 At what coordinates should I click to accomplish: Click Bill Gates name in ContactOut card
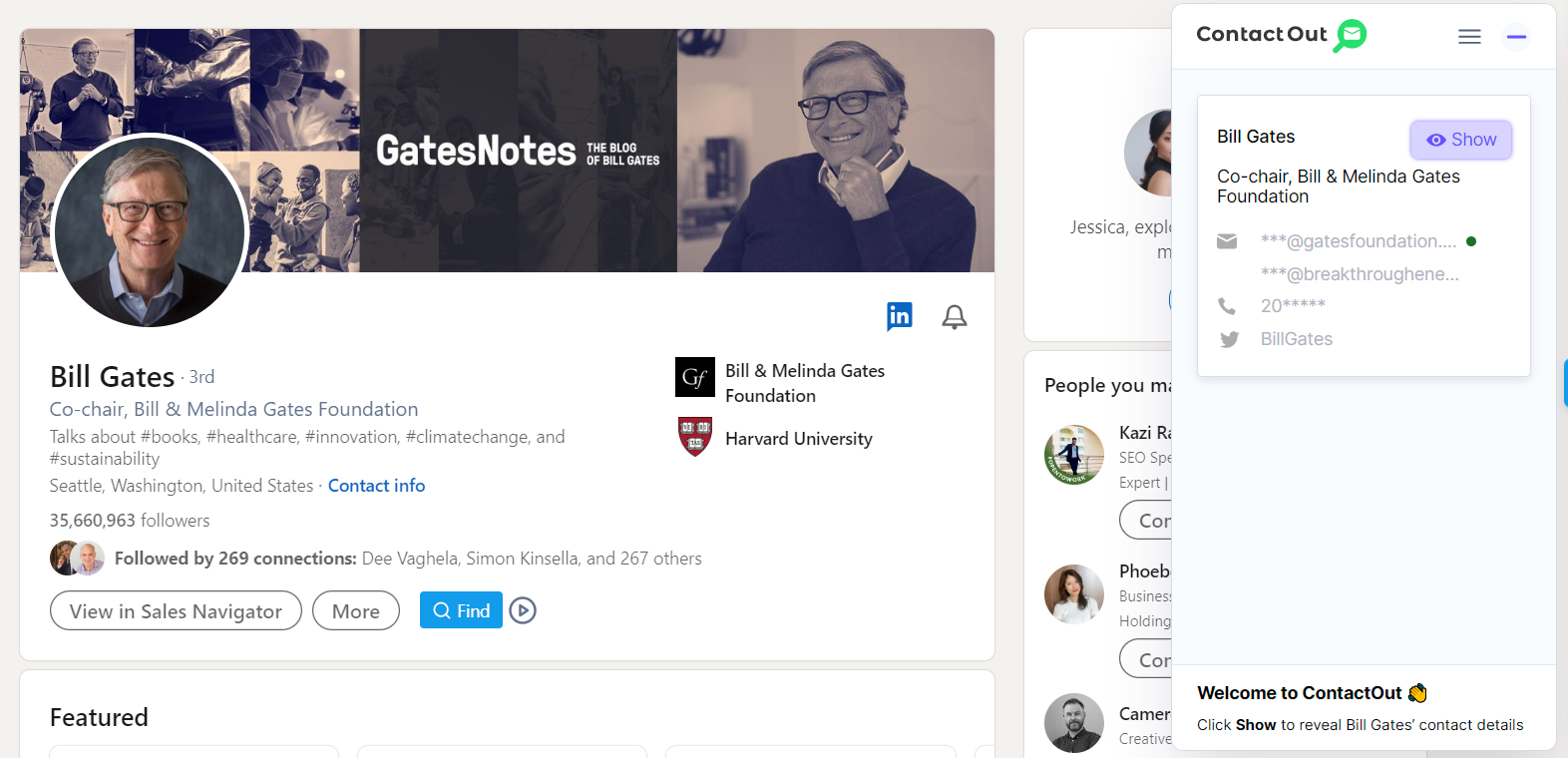(1256, 137)
